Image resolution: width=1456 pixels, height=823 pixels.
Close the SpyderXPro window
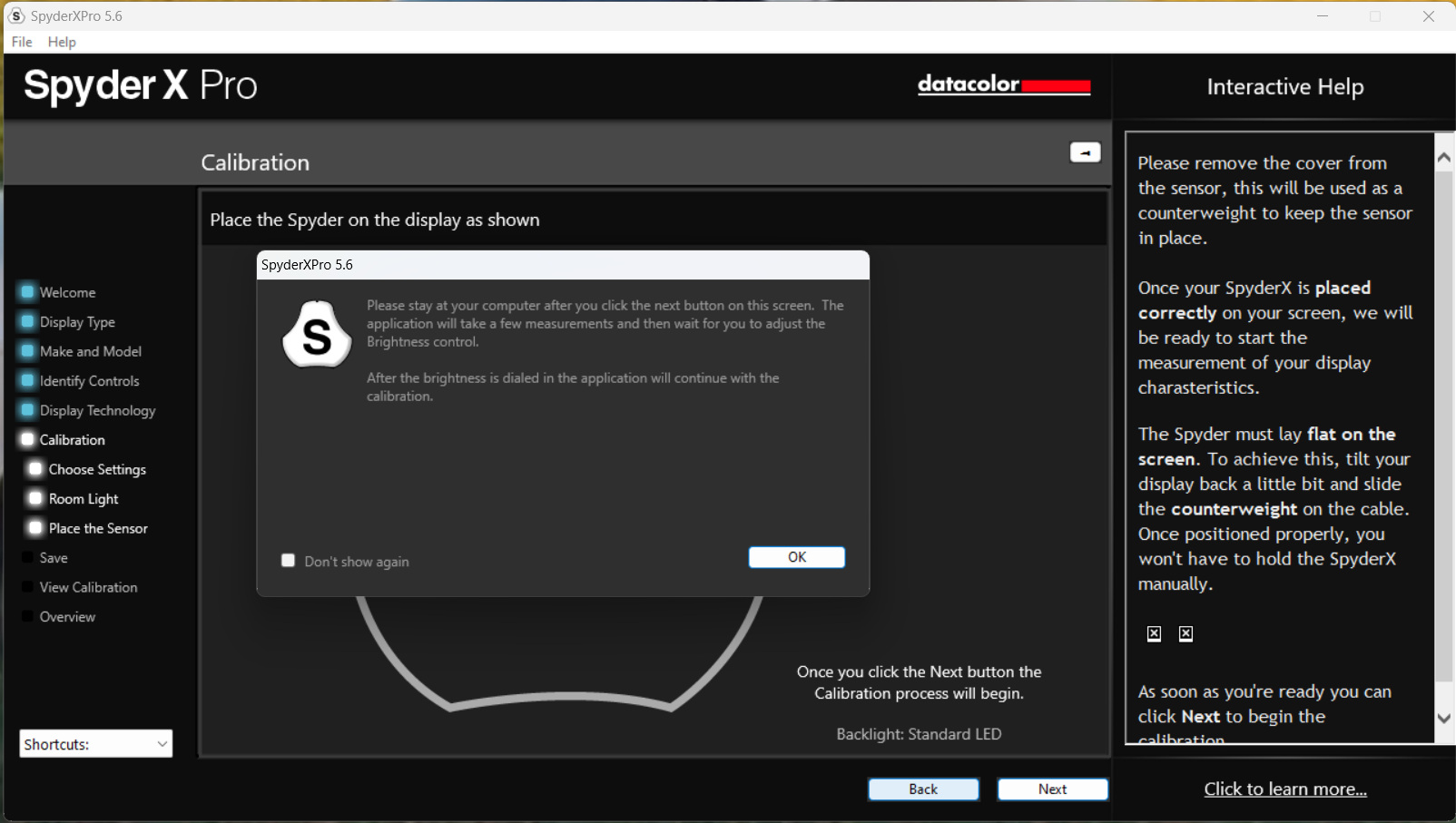click(x=1429, y=16)
